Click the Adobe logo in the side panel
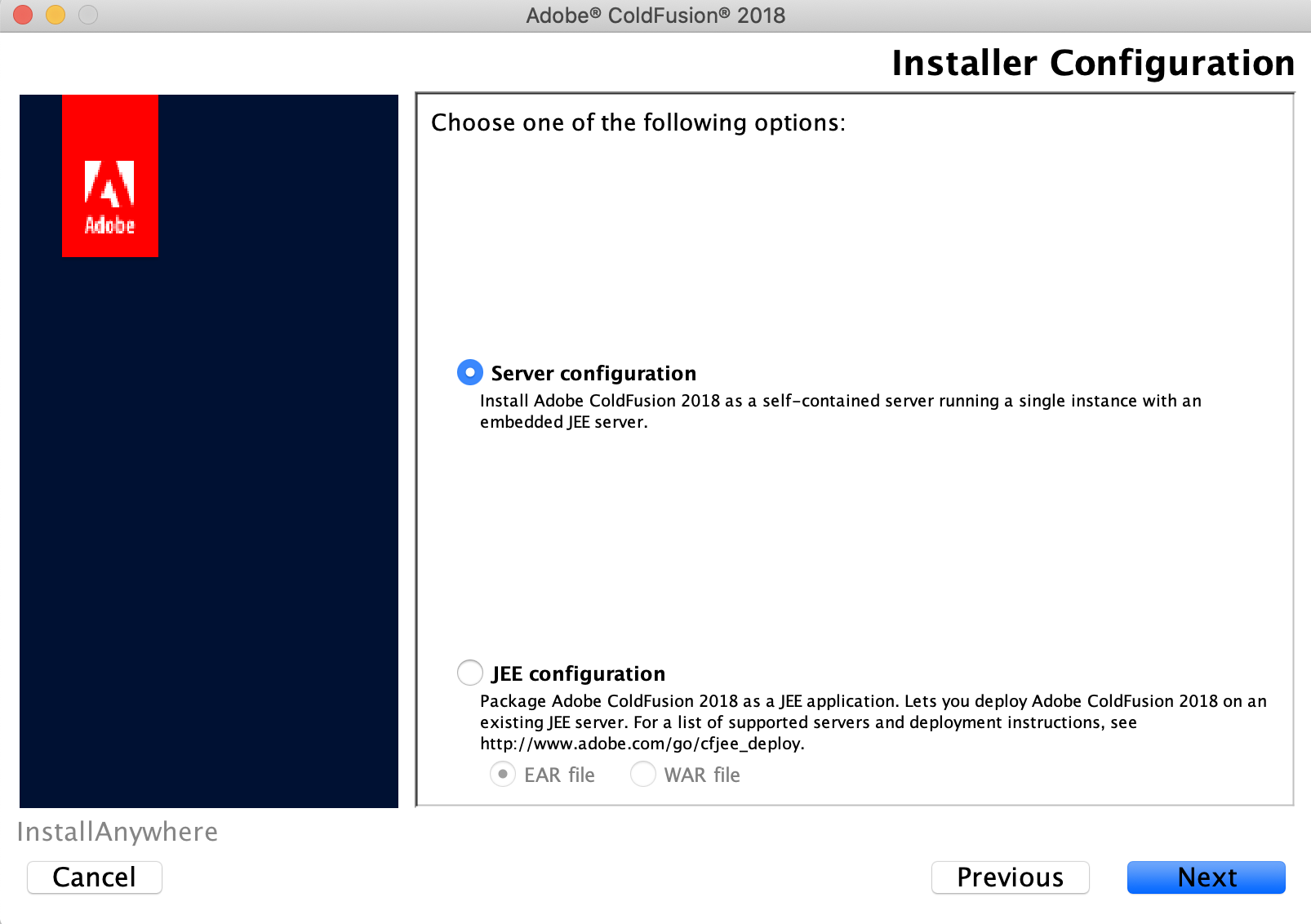 pos(110,176)
